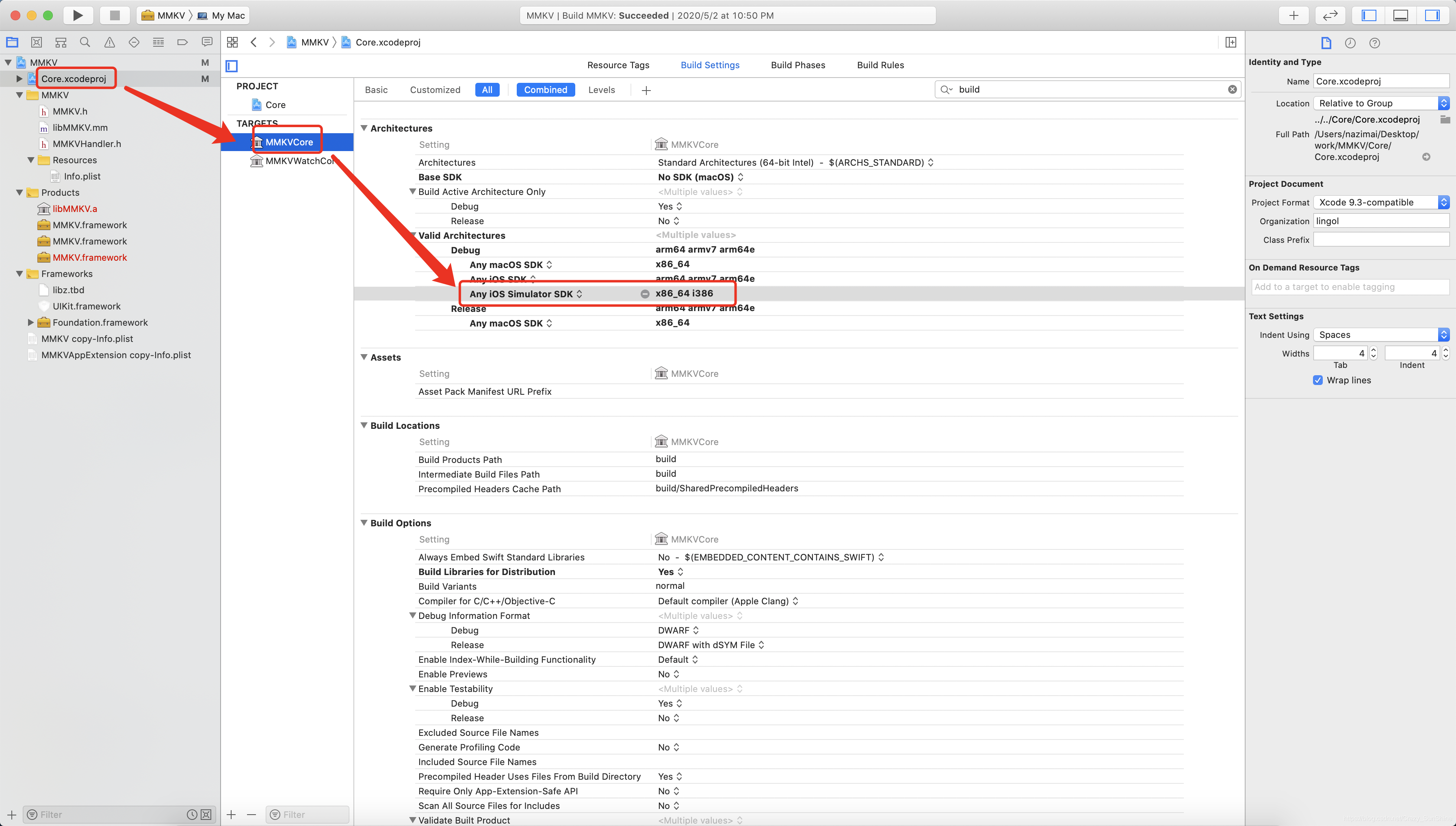The height and width of the screenshot is (826, 1456).
Task: Show the Source Control navigator
Action: pyautogui.click(x=36, y=42)
